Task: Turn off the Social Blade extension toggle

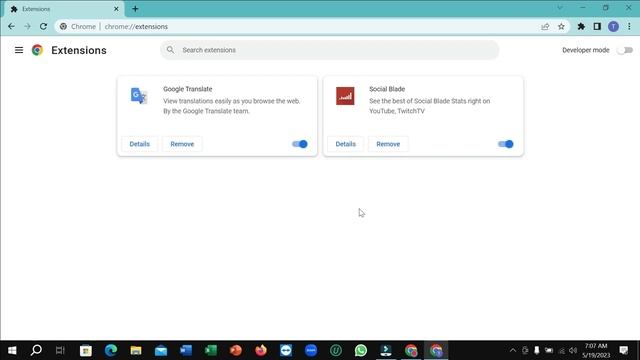Action: point(506,144)
